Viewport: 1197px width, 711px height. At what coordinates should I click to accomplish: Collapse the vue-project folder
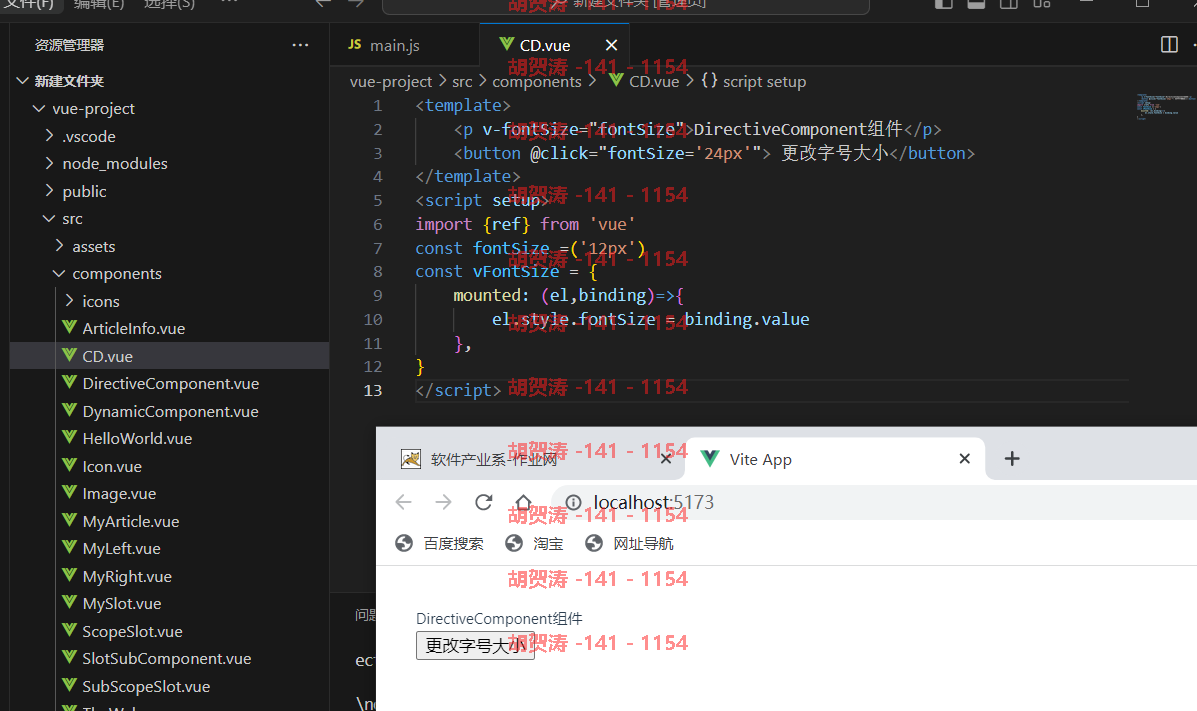[169, 108]
